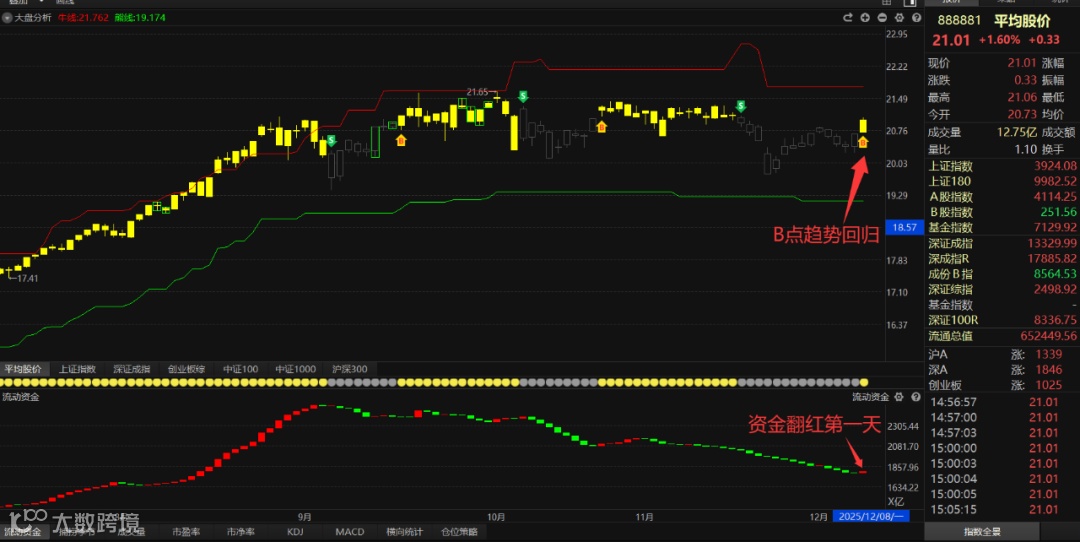1080x542 pixels.
Task: Click the 深证综指 row in the index list
Action: [x=1002, y=289]
